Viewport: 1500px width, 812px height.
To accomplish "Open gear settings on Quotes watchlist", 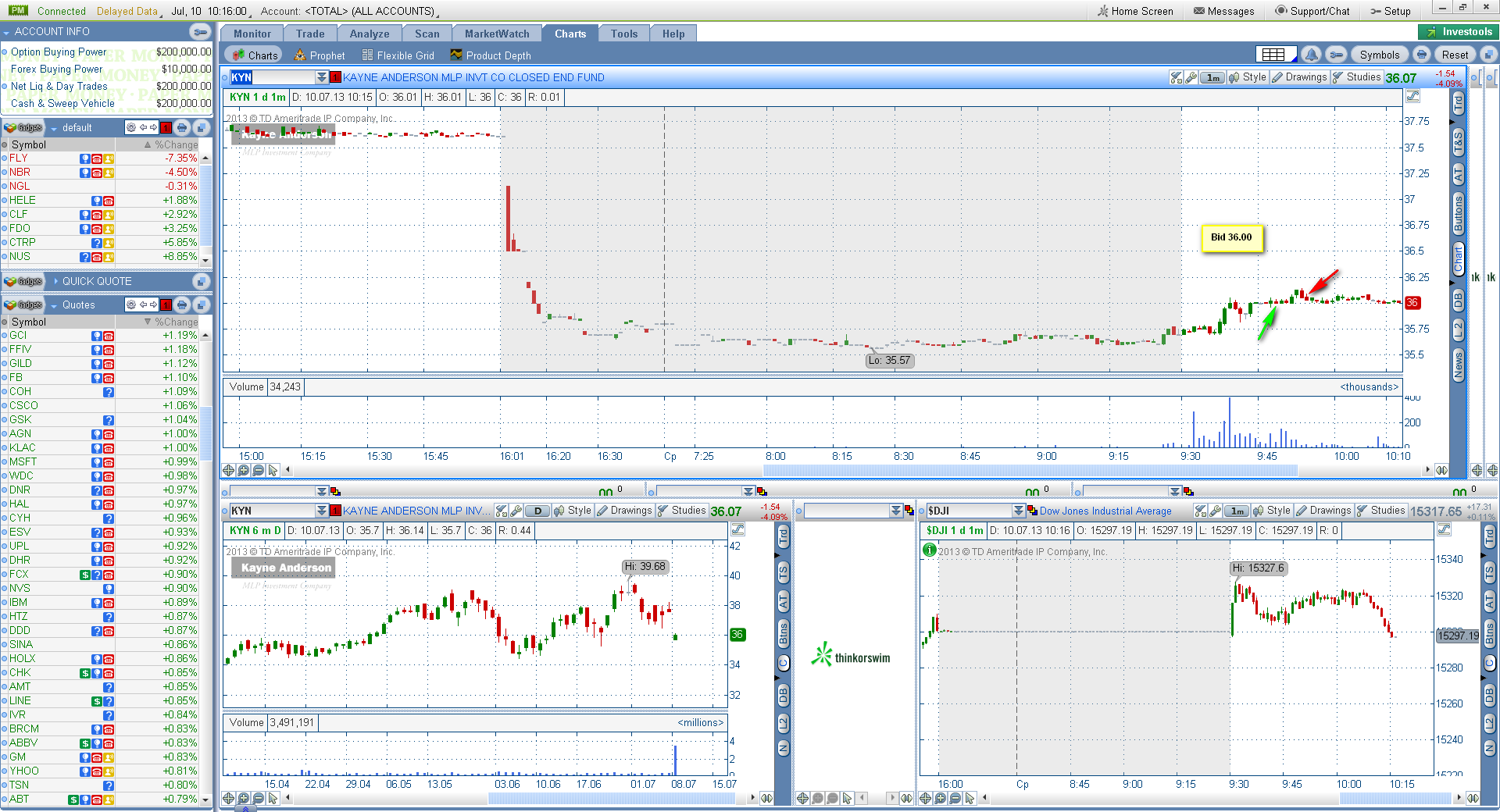I will click(131, 304).
